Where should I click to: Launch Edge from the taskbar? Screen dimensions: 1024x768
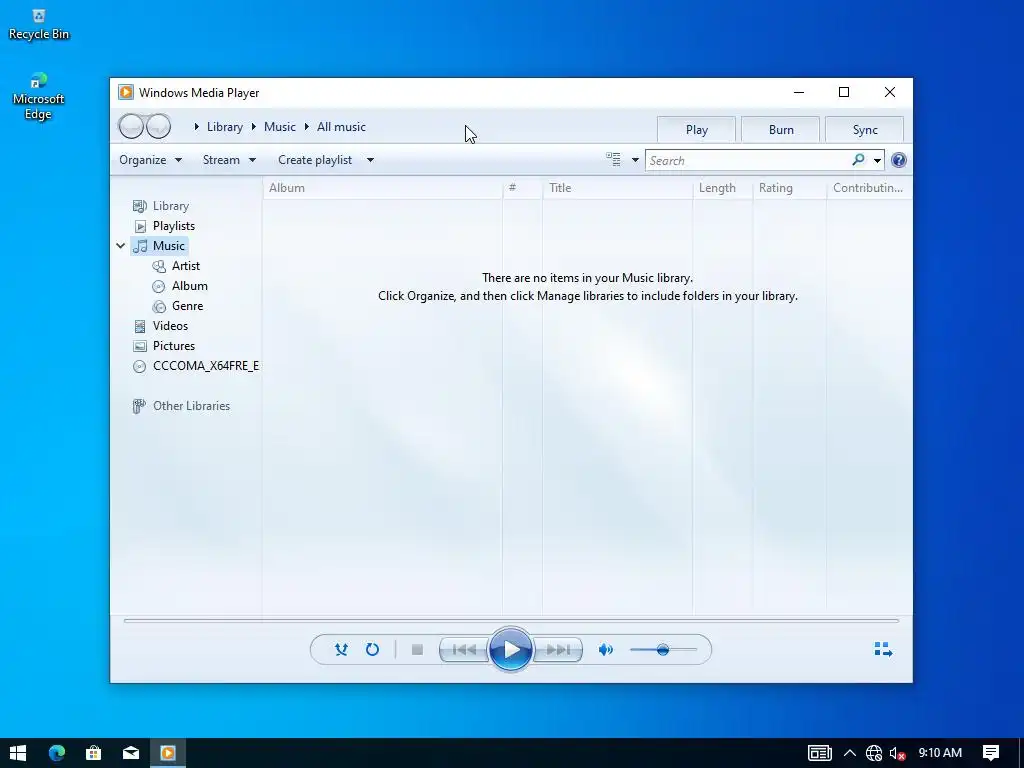pyautogui.click(x=57, y=753)
